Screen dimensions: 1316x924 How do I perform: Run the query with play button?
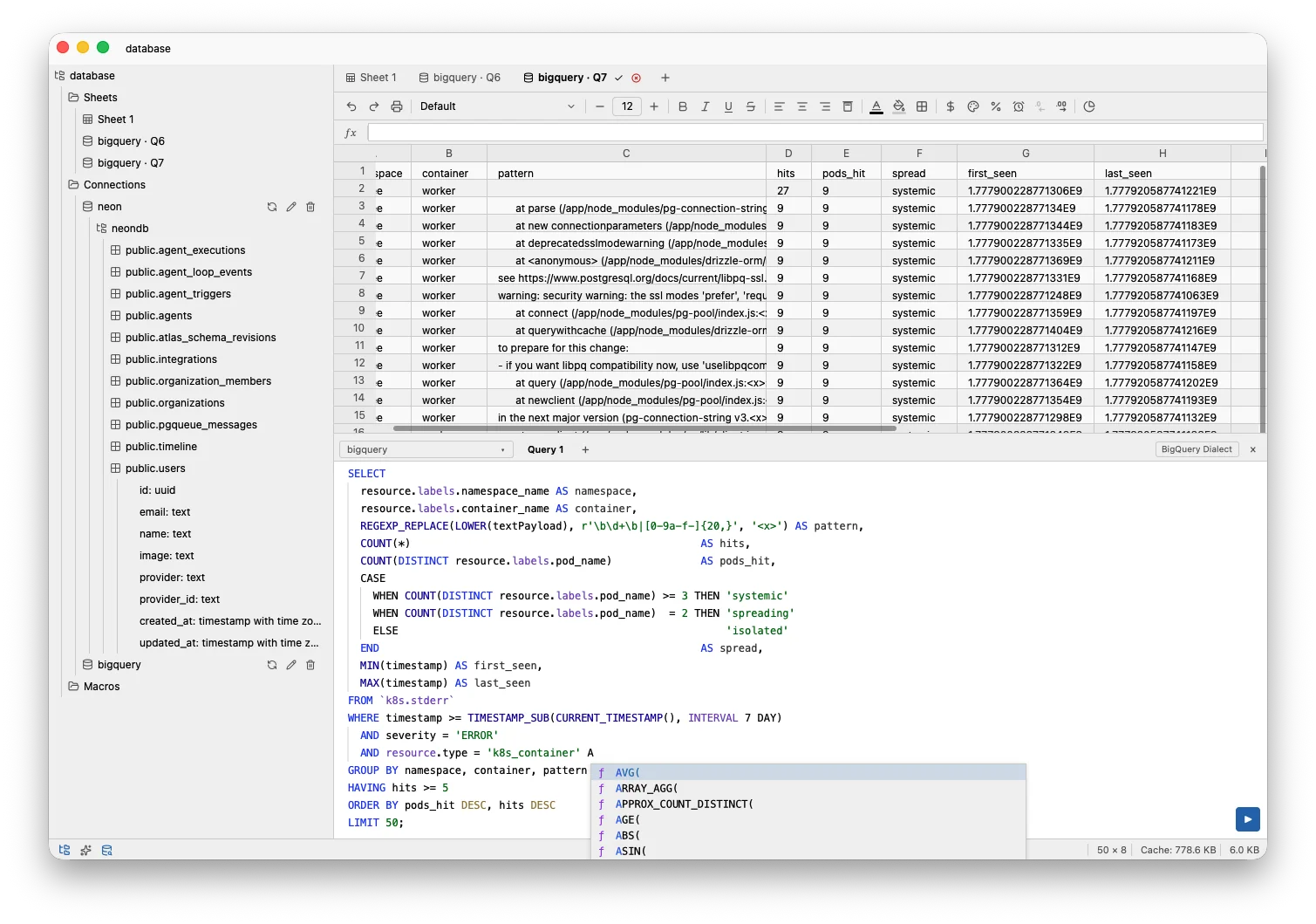[x=1248, y=819]
